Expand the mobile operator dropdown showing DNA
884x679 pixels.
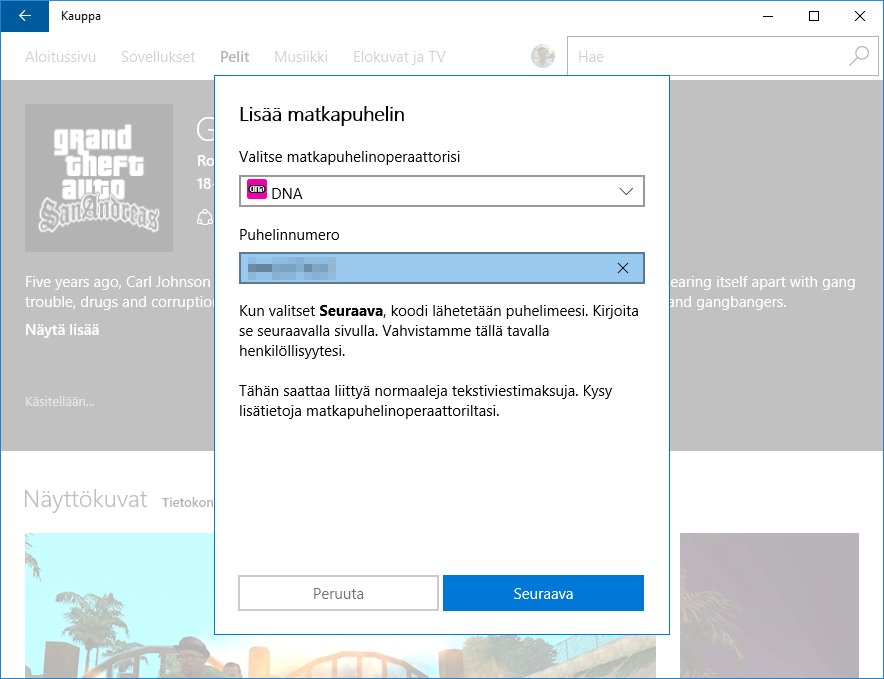(441, 192)
